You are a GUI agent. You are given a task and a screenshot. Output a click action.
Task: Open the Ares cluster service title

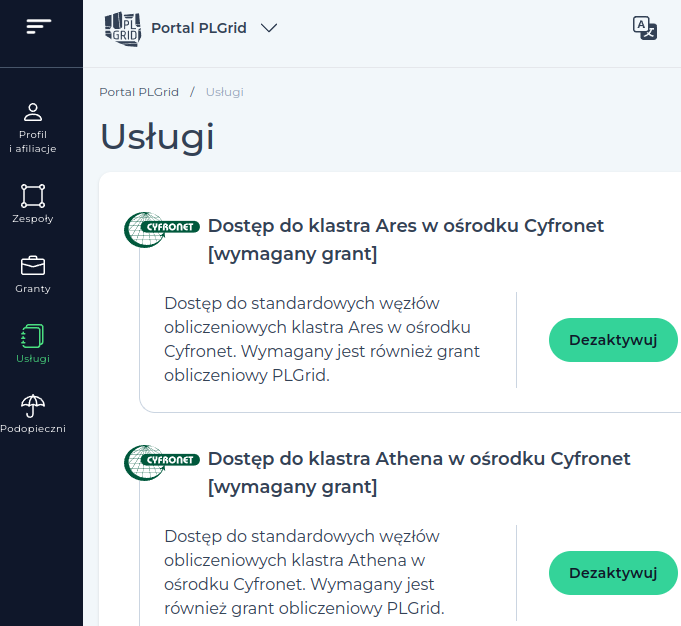click(x=406, y=240)
